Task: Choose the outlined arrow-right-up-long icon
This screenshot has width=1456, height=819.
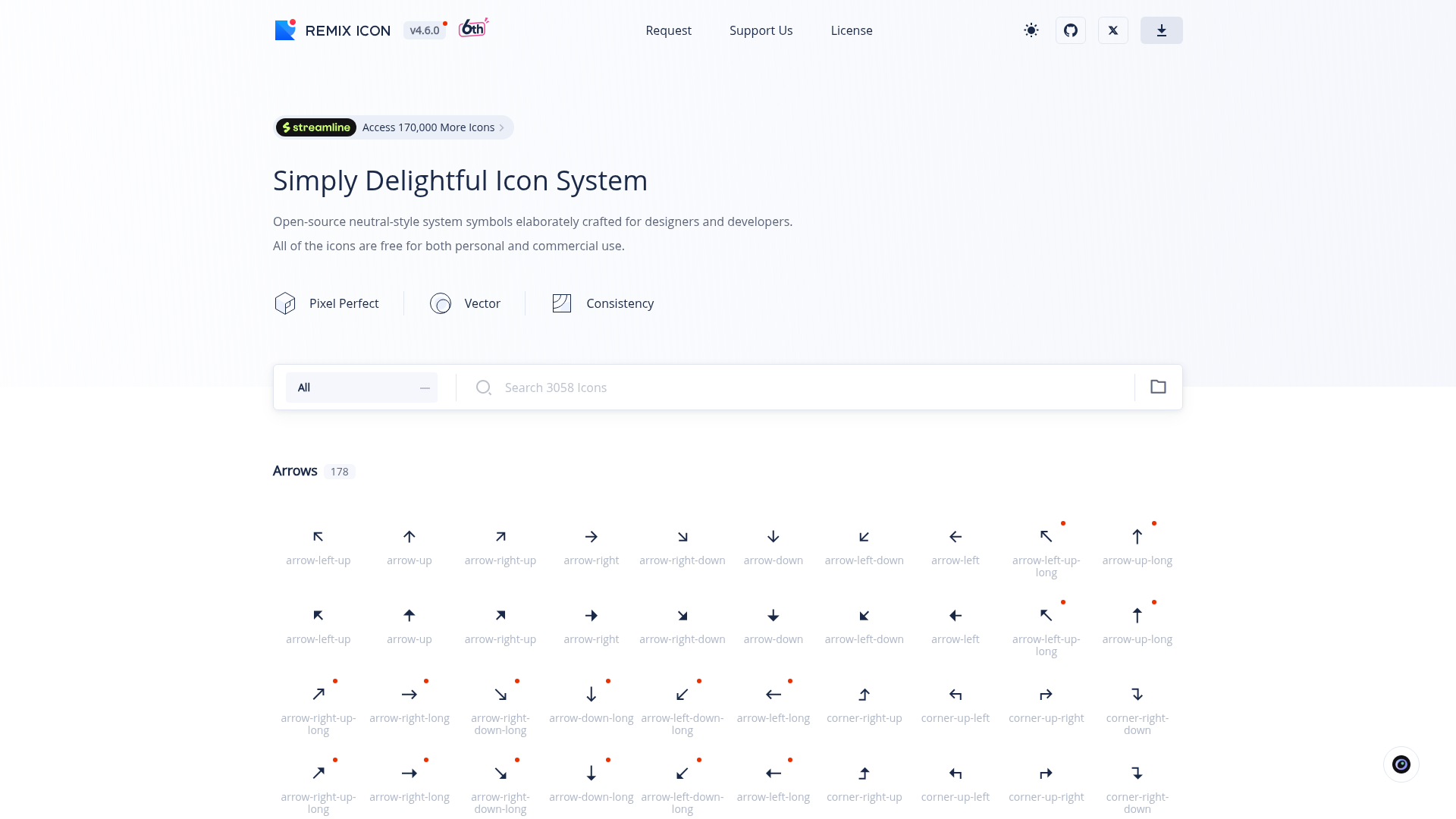Action: coord(318,695)
